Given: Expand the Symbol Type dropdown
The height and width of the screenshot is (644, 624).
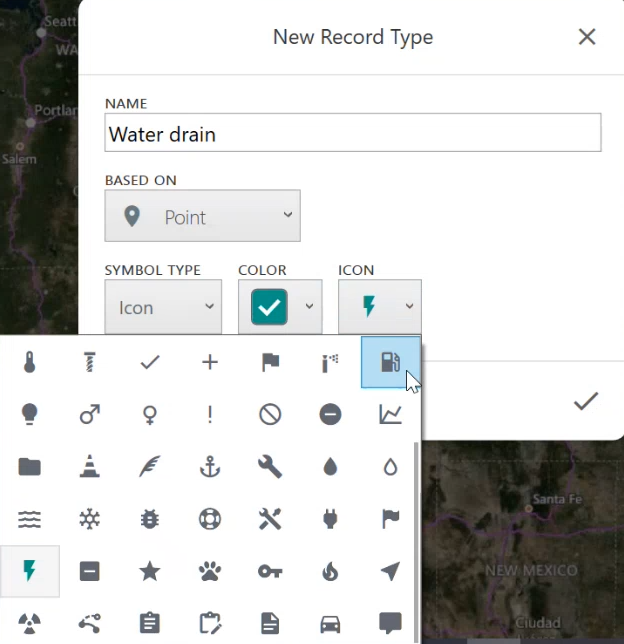Looking at the screenshot, I should [x=163, y=307].
